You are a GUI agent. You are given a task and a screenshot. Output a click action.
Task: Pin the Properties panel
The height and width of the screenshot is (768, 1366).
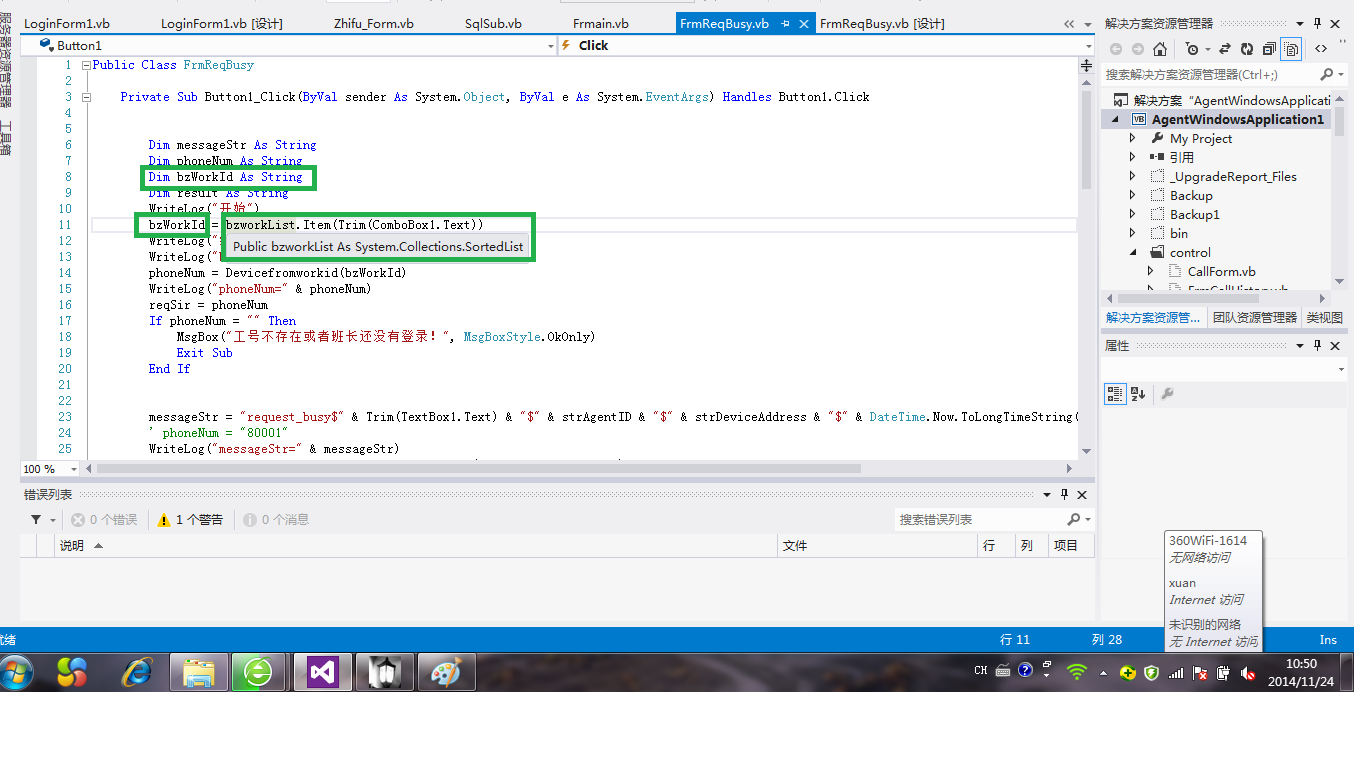pyautogui.click(x=1317, y=345)
